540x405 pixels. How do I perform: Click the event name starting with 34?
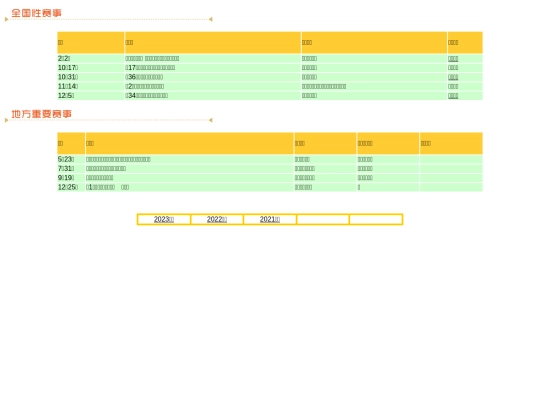point(147,96)
